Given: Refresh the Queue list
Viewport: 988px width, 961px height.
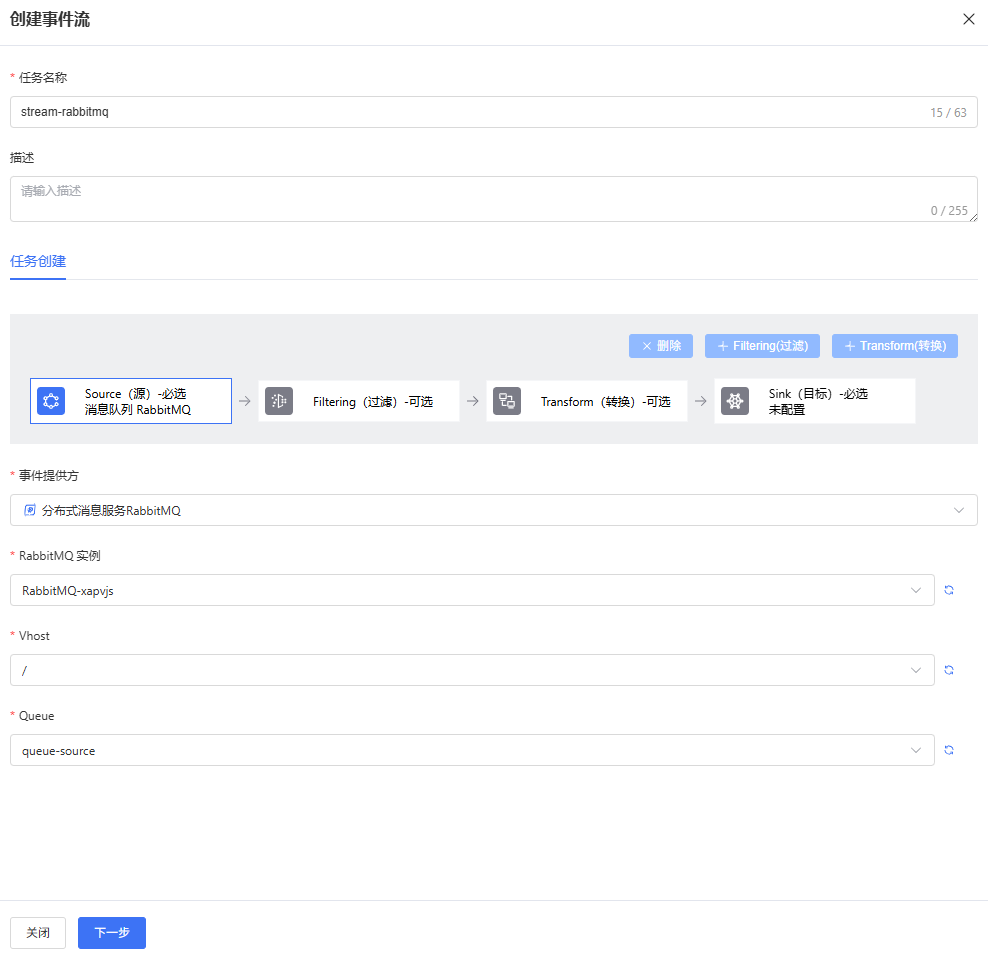Looking at the screenshot, I should (949, 750).
